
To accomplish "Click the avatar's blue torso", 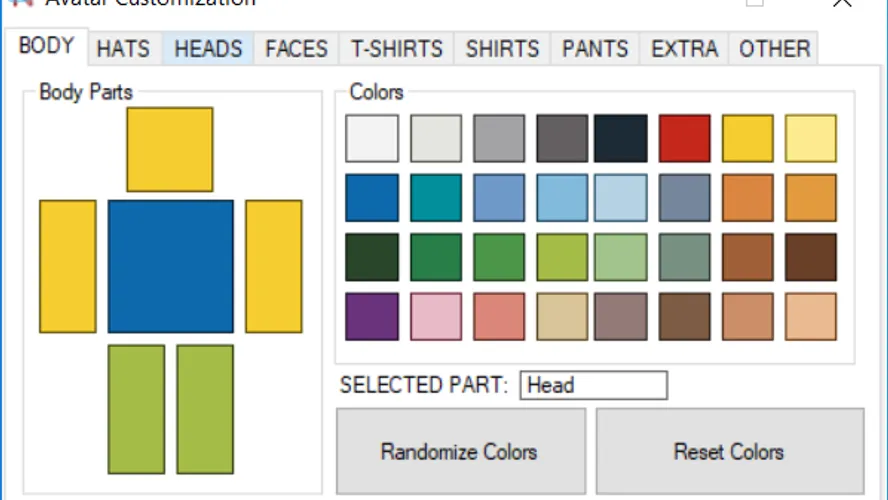I will 170,266.
